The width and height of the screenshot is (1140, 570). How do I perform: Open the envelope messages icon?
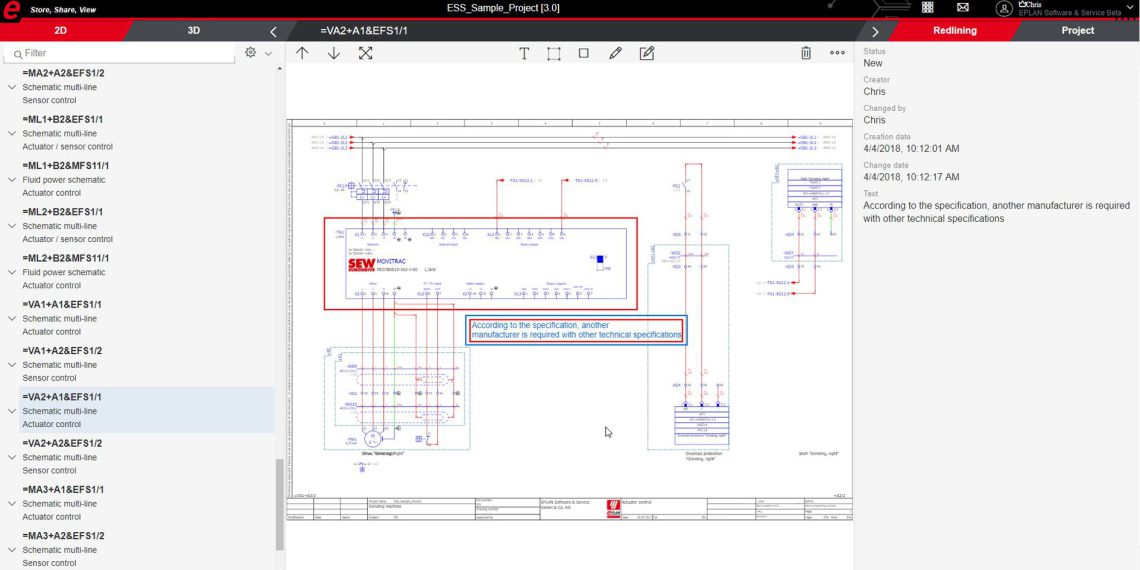pos(962,8)
